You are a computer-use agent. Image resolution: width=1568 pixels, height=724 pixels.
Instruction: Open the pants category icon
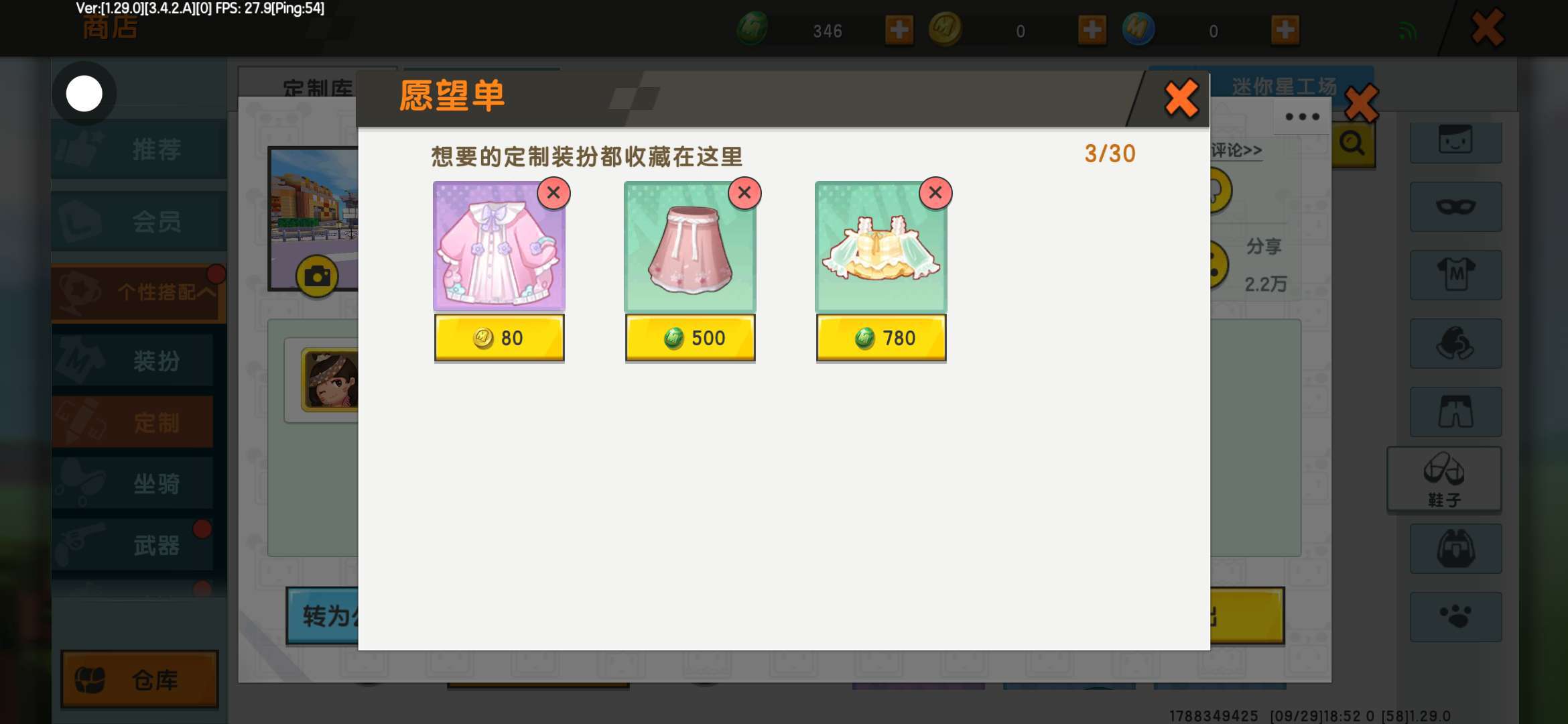(1455, 412)
